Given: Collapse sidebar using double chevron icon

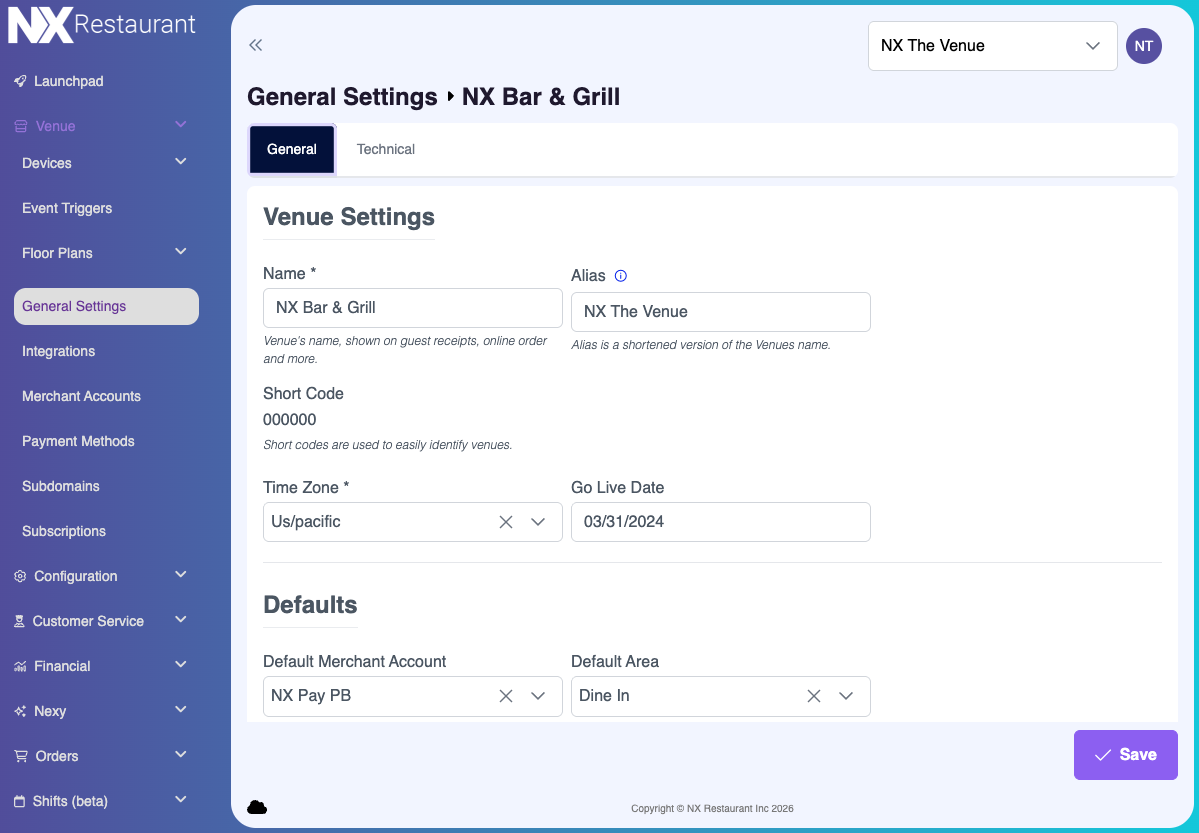Looking at the screenshot, I should pyautogui.click(x=255, y=45).
